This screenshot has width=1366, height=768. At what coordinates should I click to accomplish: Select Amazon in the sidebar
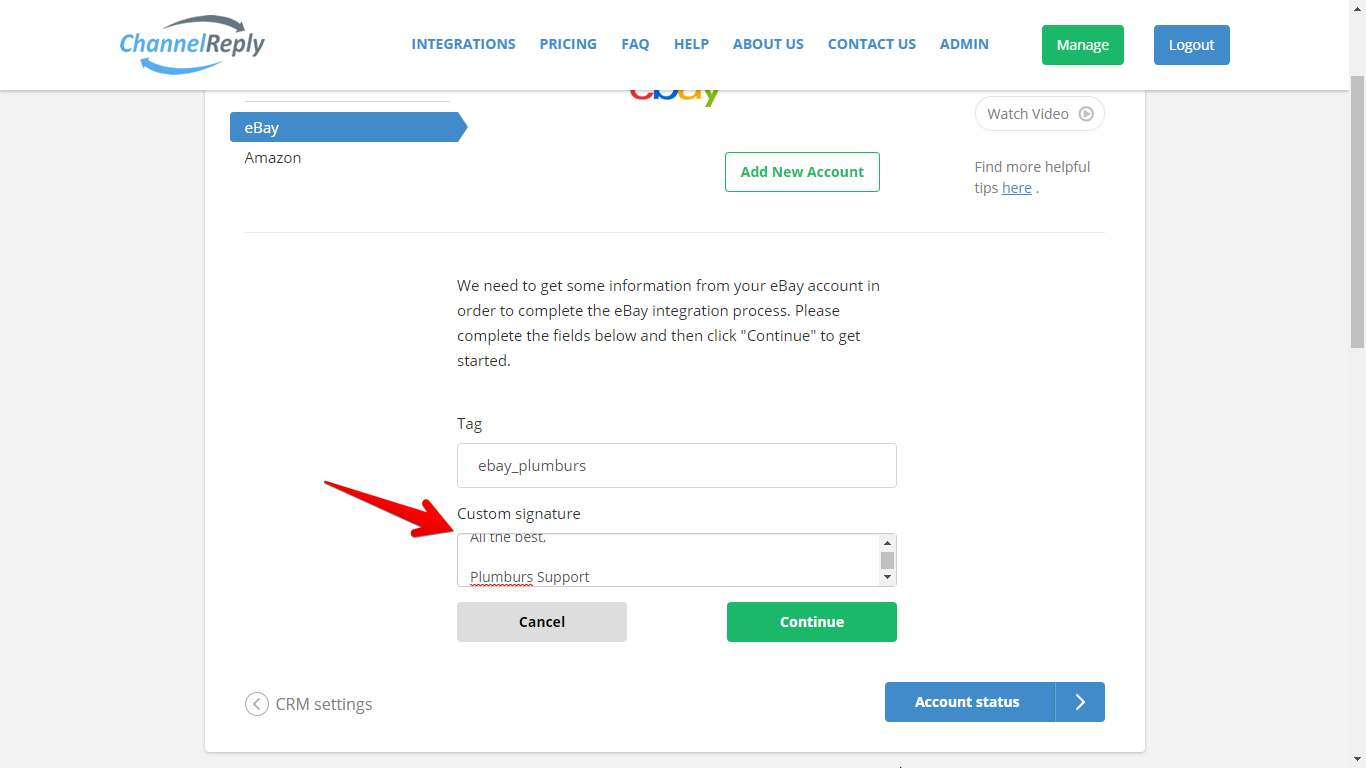point(273,158)
